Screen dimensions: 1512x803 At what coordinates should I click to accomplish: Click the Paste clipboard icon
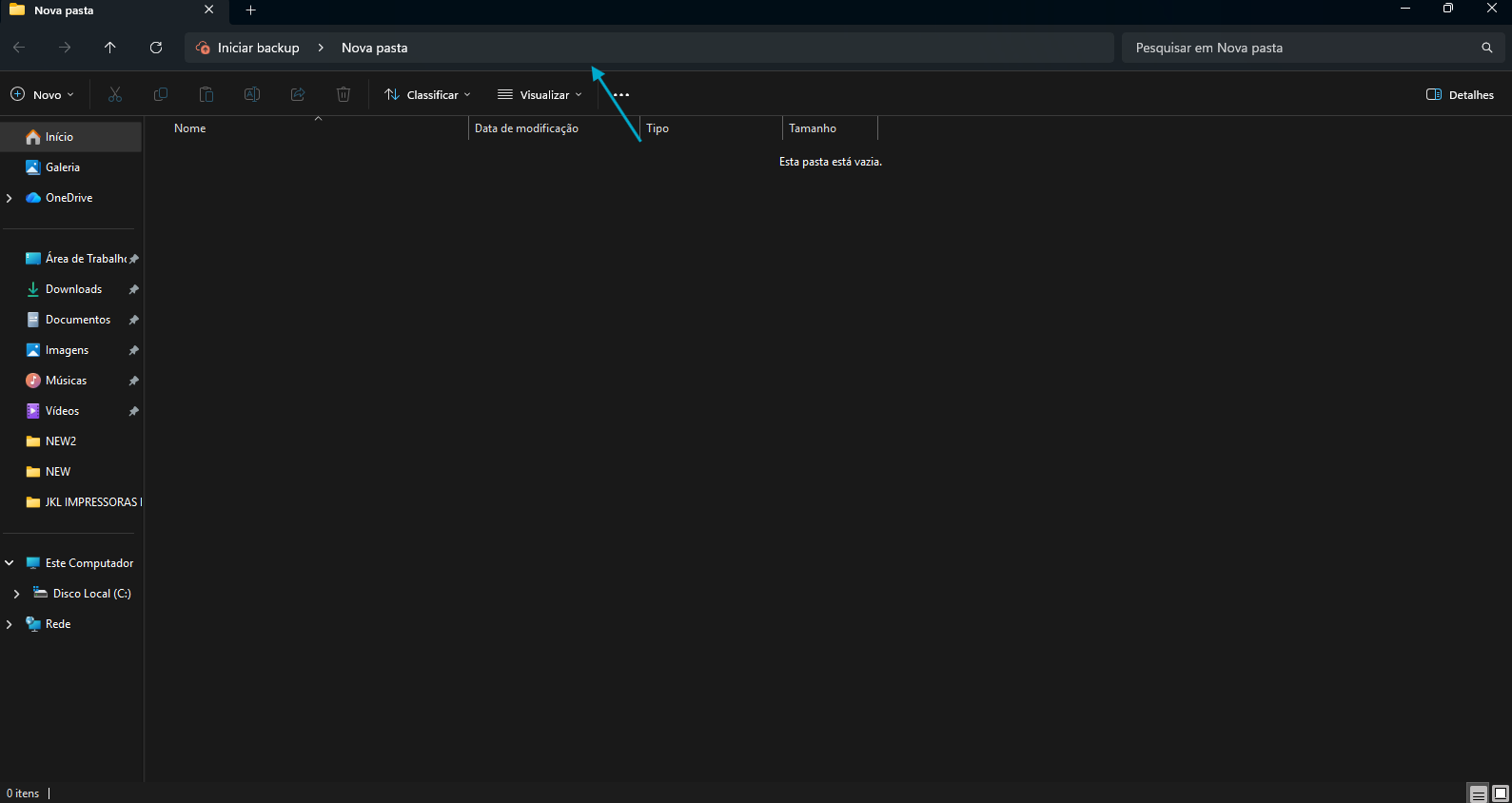click(x=206, y=94)
